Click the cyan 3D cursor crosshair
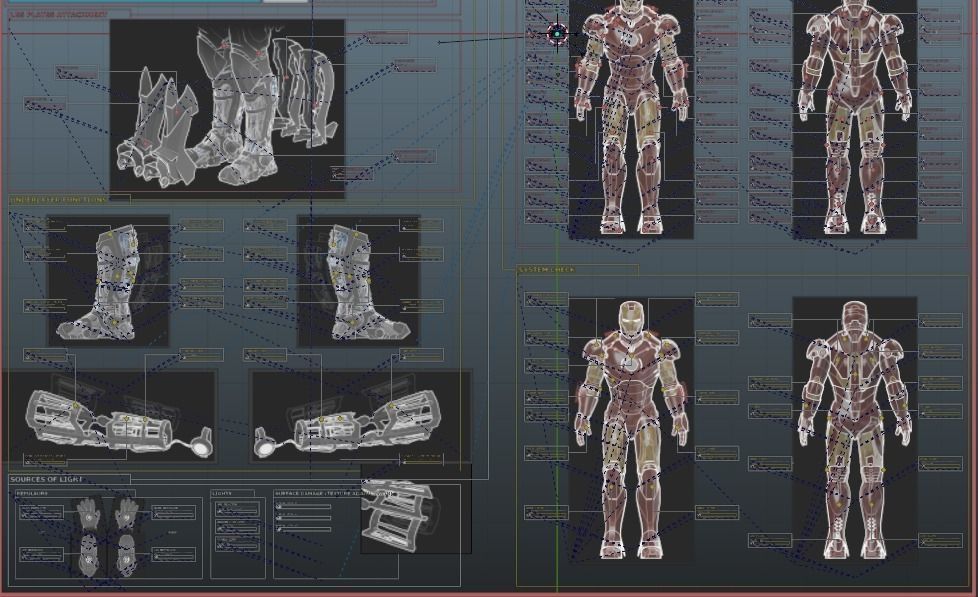 [x=557, y=34]
